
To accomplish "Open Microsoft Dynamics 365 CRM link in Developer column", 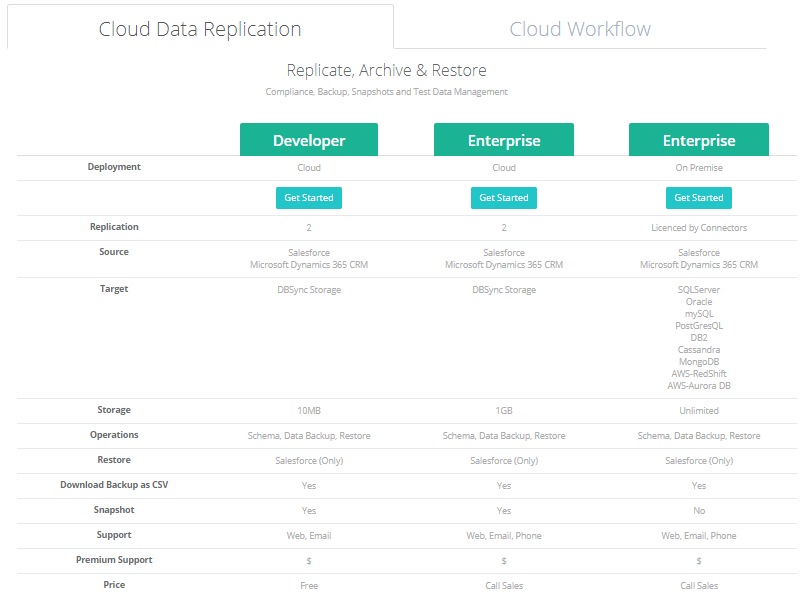I will coord(309,265).
